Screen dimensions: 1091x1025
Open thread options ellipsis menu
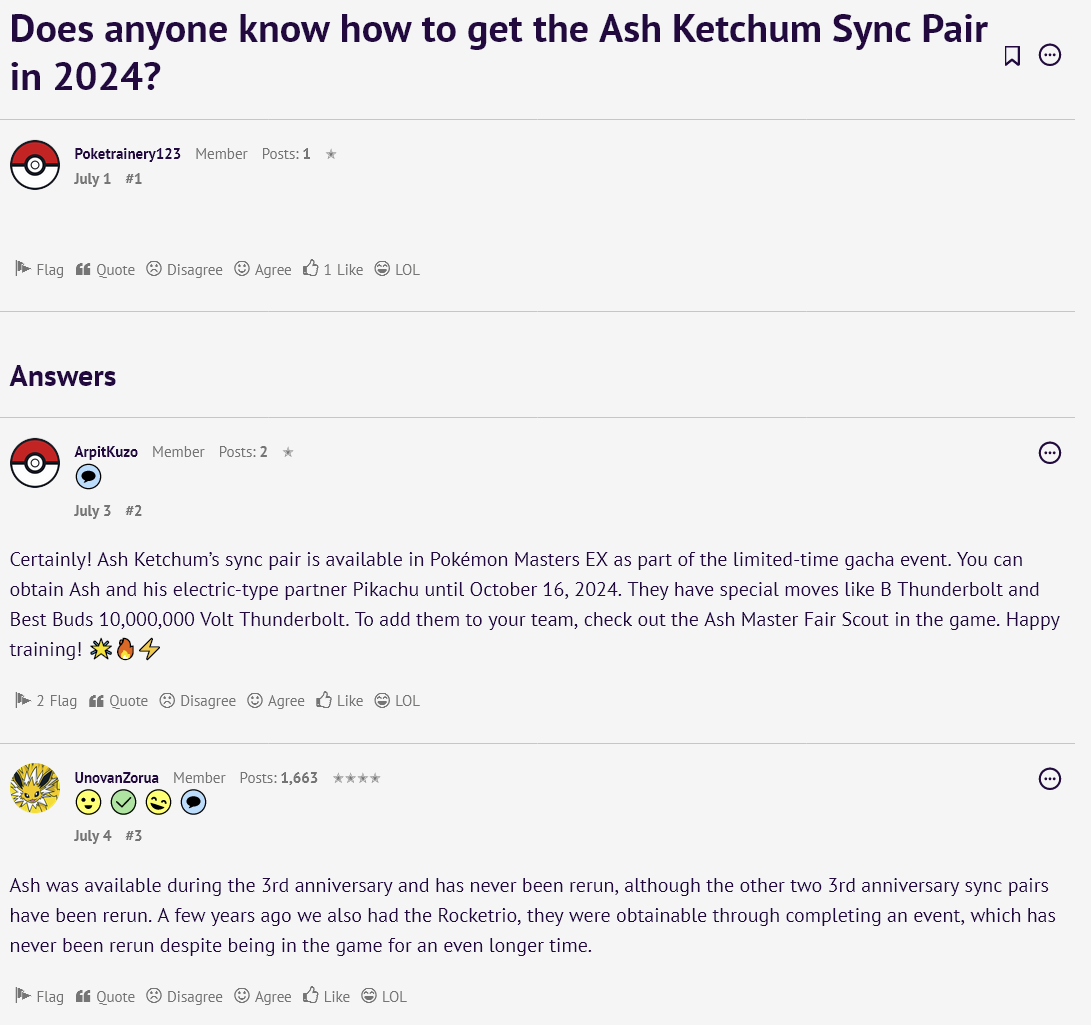pos(1050,55)
